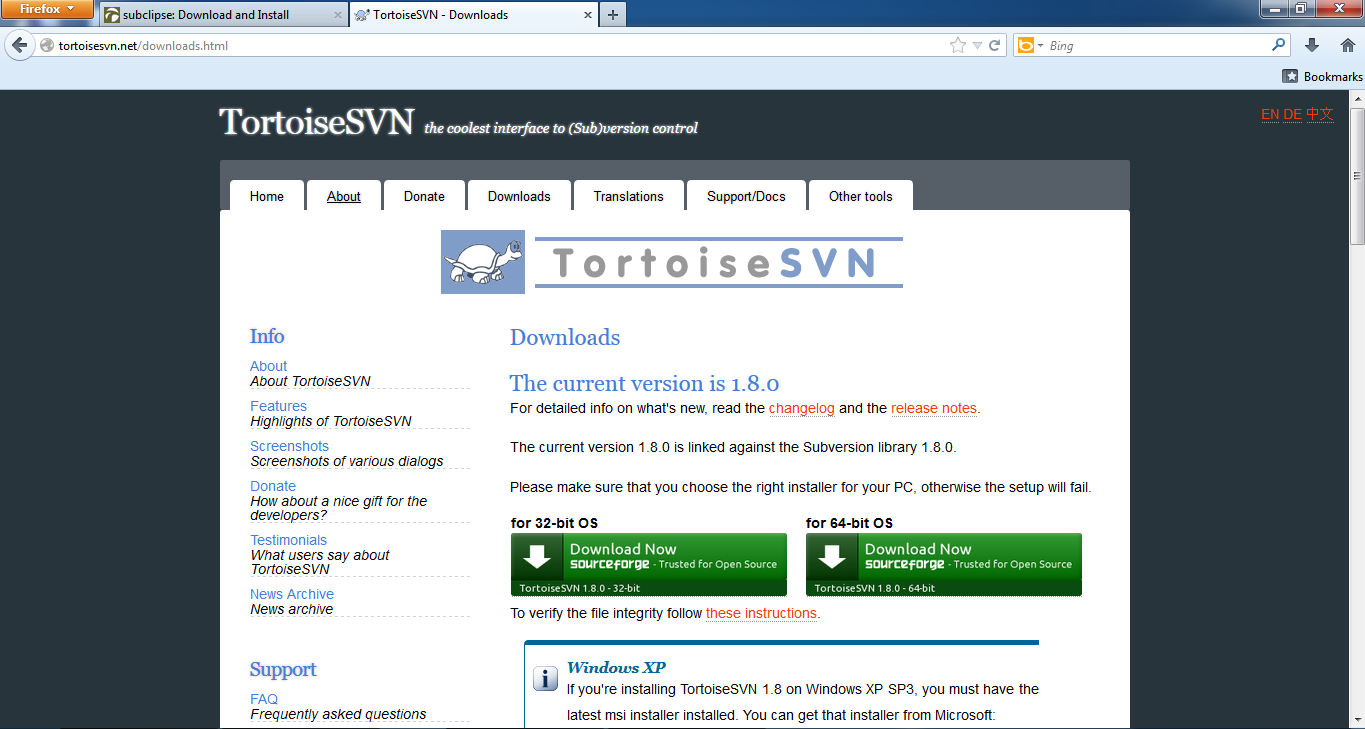Reload the page with the refresh icon
Image resolution: width=1365 pixels, height=729 pixels.
pyautogui.click(x=993, y=44)
